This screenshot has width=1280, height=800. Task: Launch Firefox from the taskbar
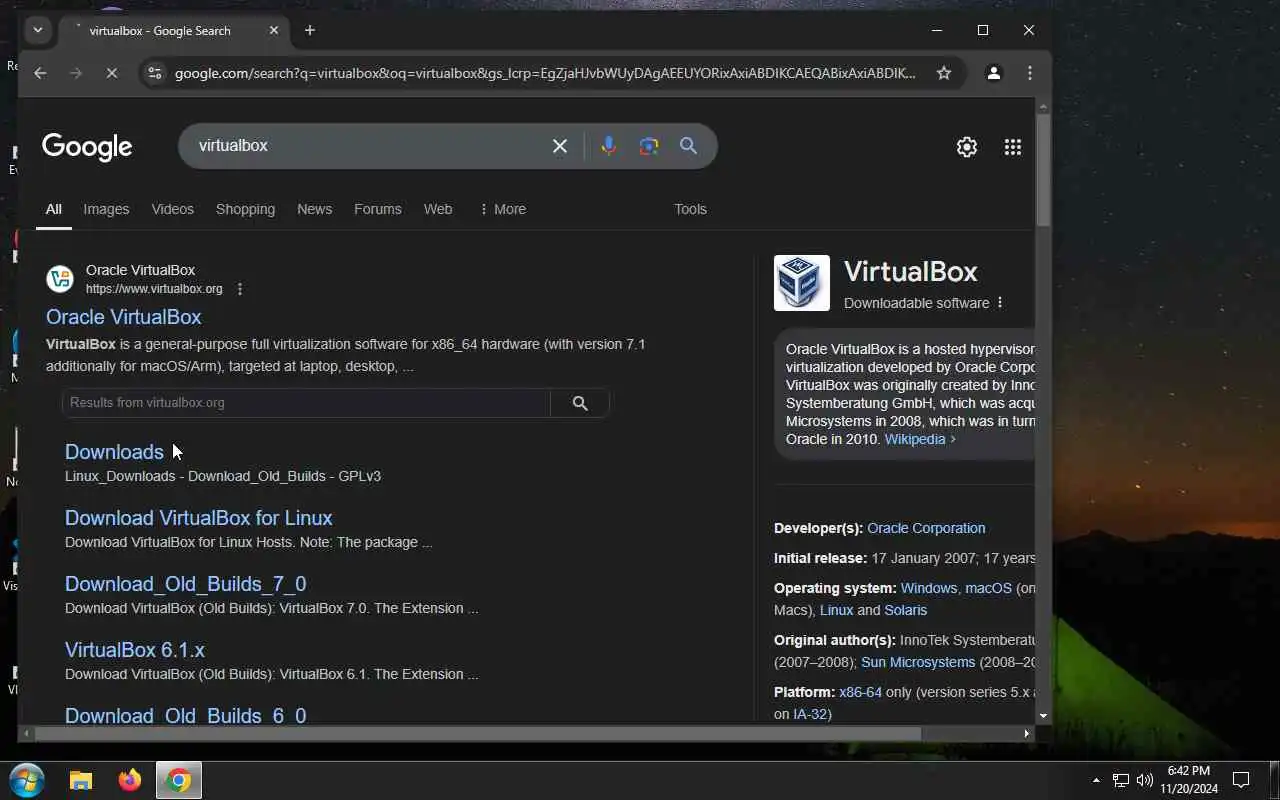click(x=130, y=781)
